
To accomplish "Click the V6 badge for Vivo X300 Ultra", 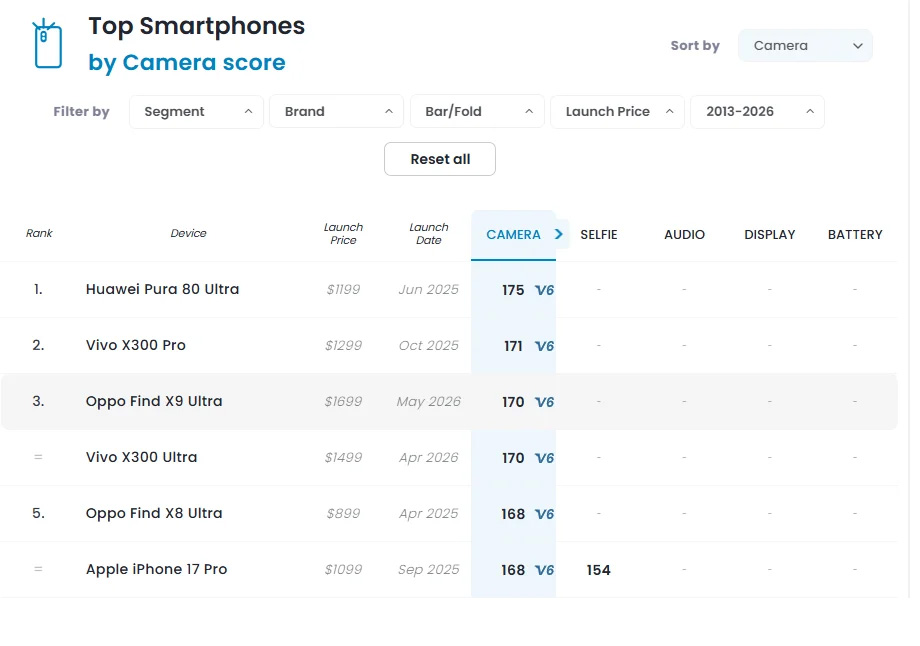I will 544,458.
